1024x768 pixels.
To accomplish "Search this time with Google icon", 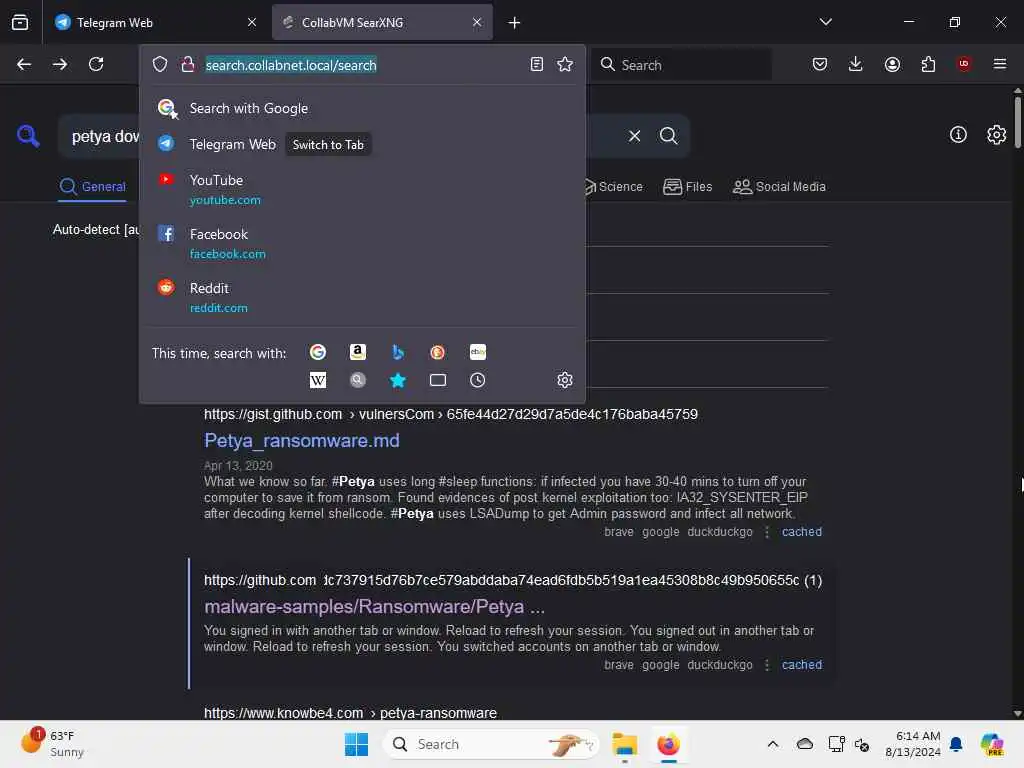I will (318, 352).
